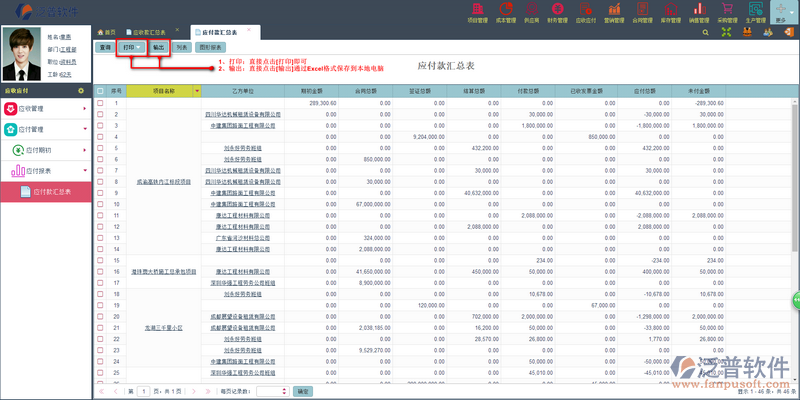Click the 查询 button
The height and width of the screenshot is (400, 800).
tap(104, 47)
